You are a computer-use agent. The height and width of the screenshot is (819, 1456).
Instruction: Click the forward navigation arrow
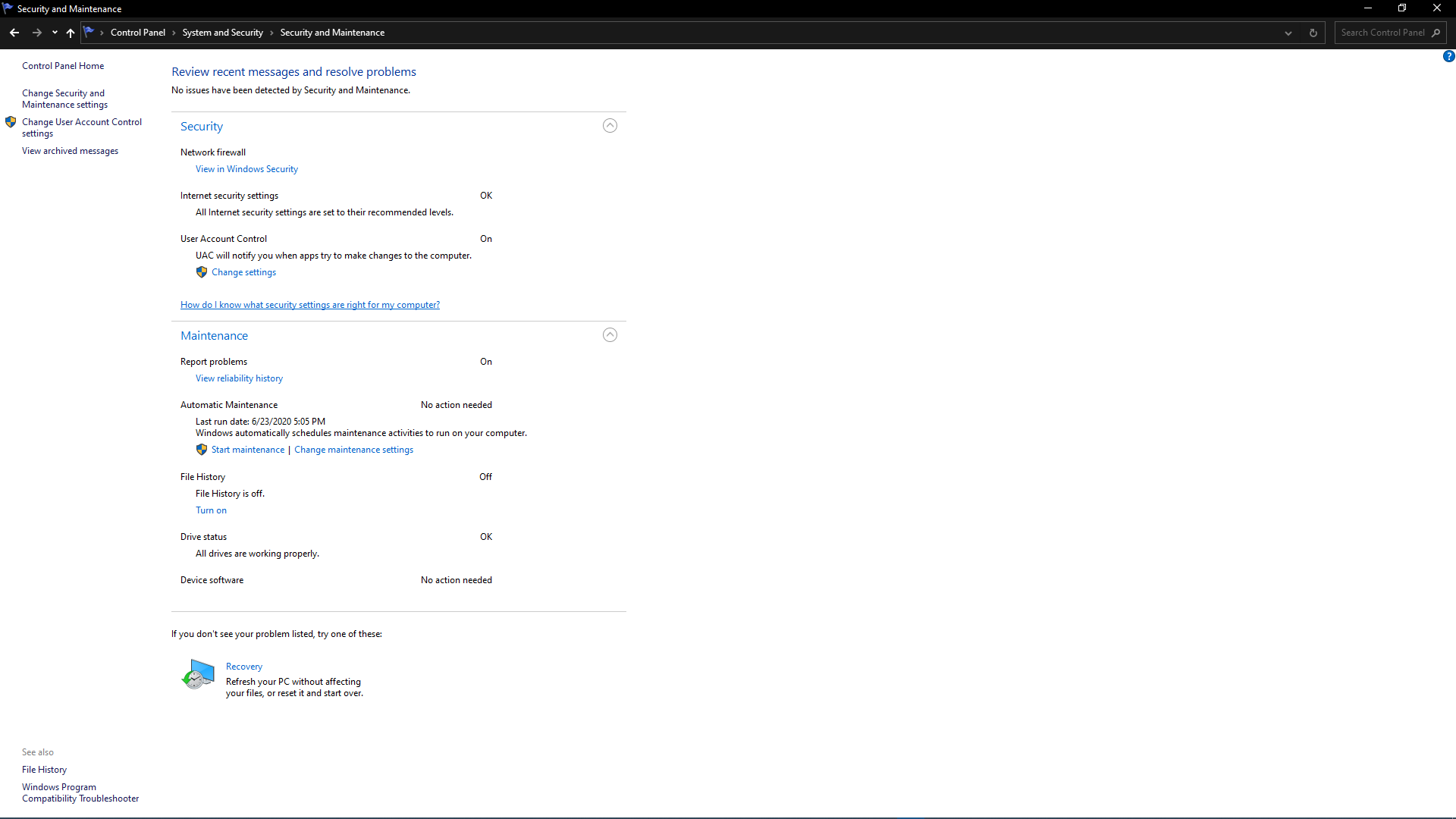[36, 33]
